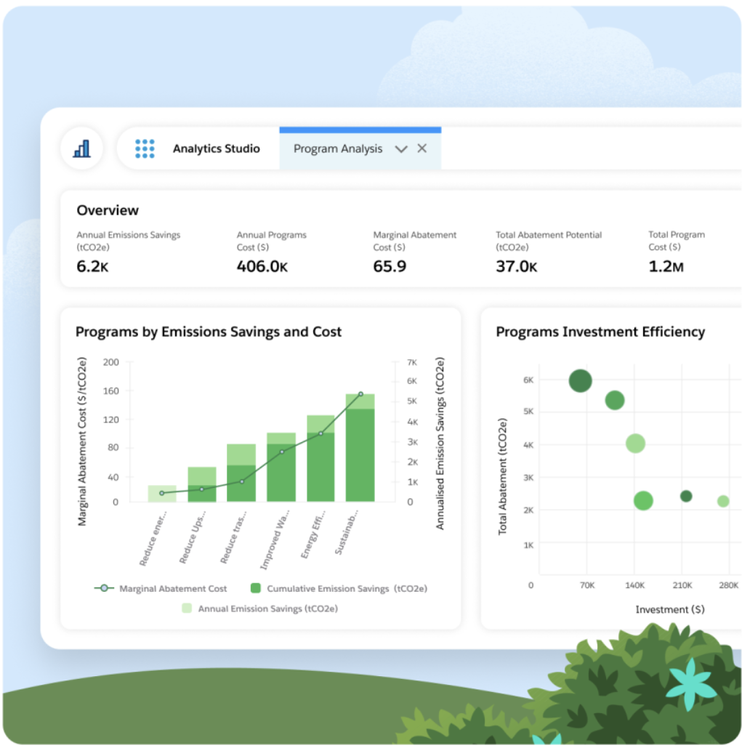The image size is (750, 749).
Task: Click the bar chart analytics app icon
Action: coord(82,149)
